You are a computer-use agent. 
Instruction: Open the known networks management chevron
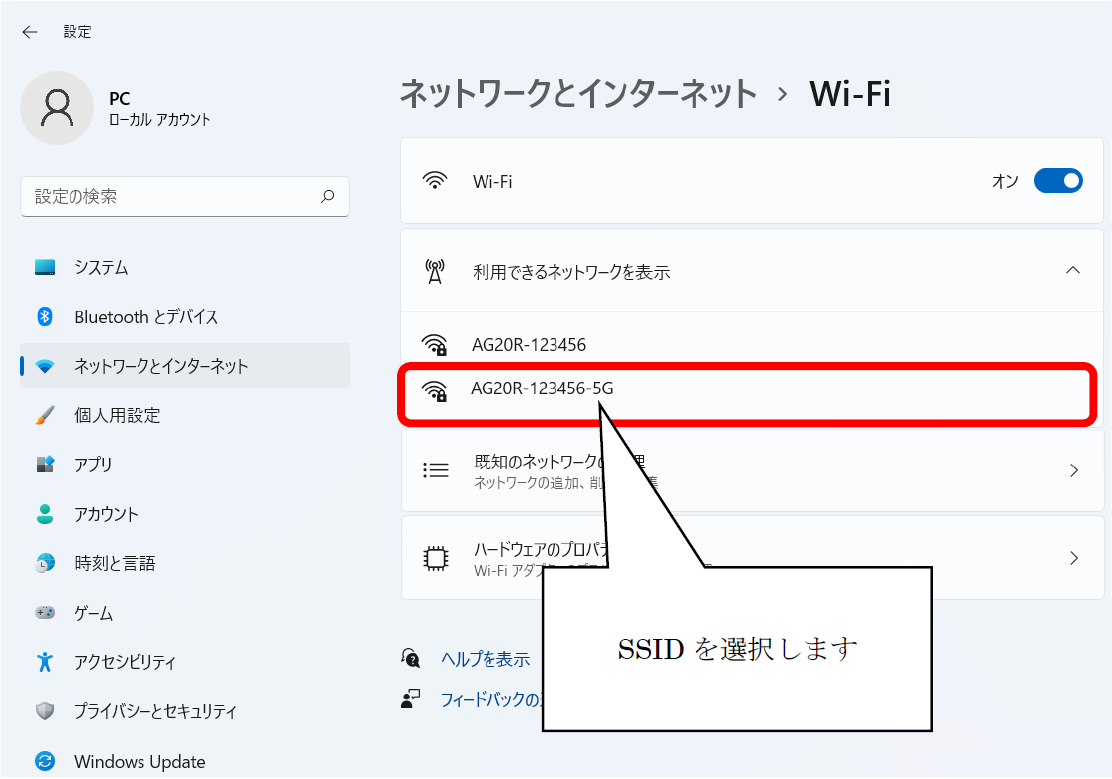click(x=1073, y=470)
